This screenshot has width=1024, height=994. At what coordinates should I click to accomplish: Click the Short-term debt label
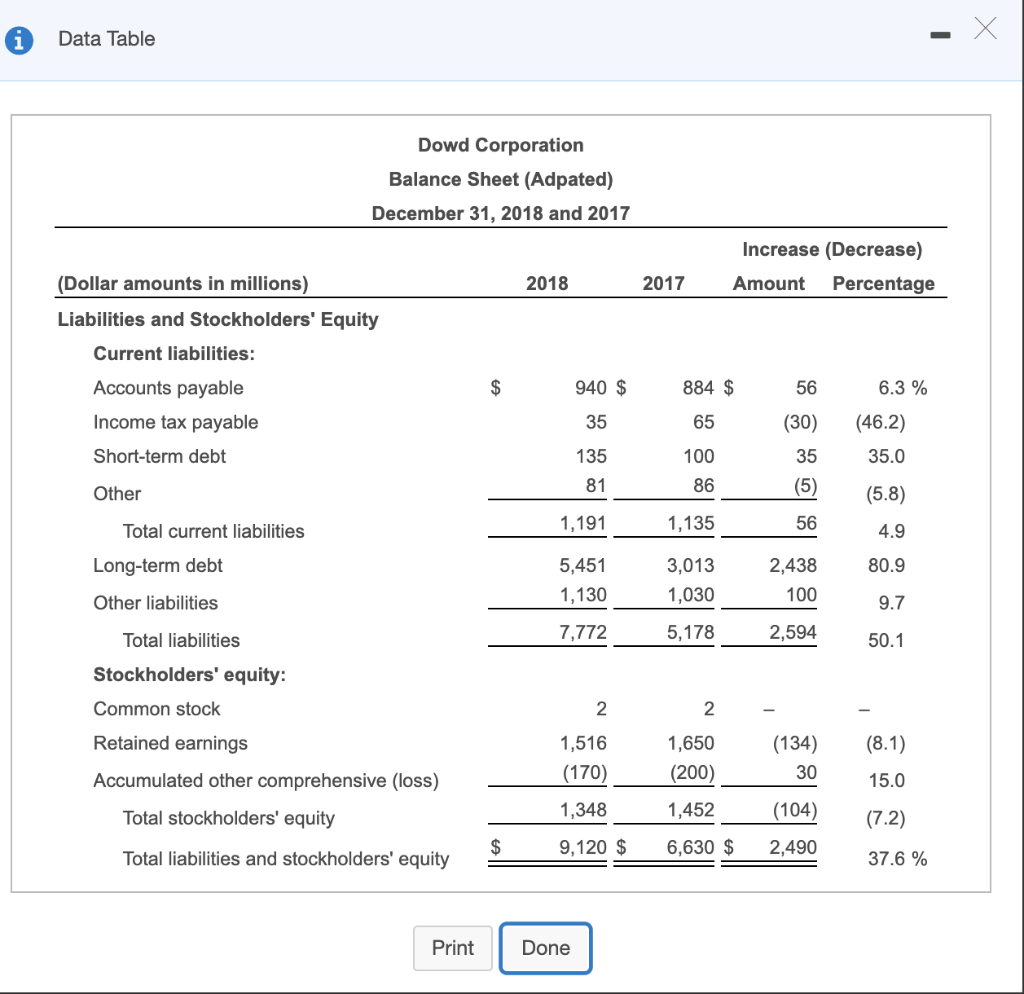click(159, 456)
